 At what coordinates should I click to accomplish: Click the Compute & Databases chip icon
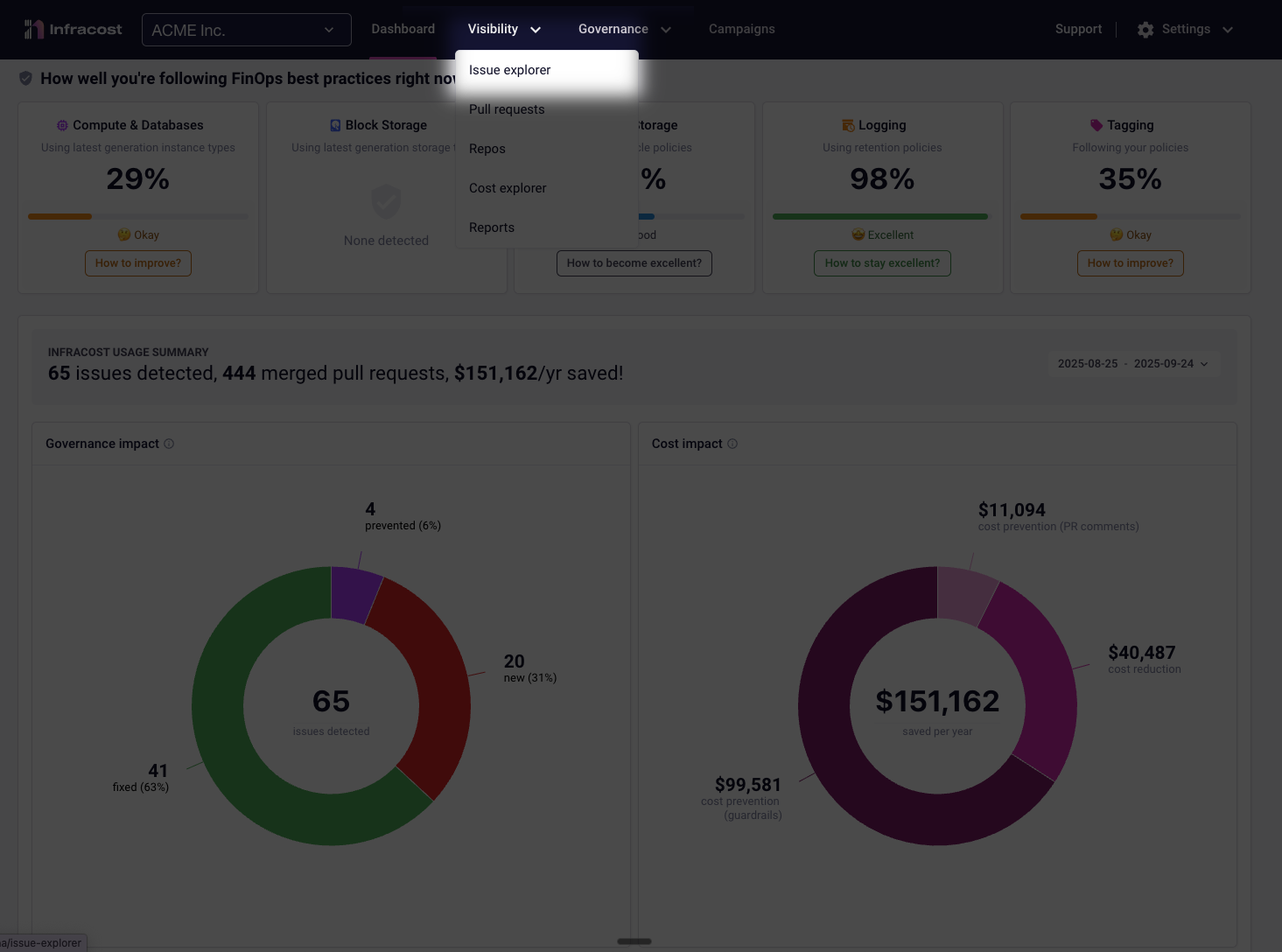pyautogui.click(x=62, y=126)
